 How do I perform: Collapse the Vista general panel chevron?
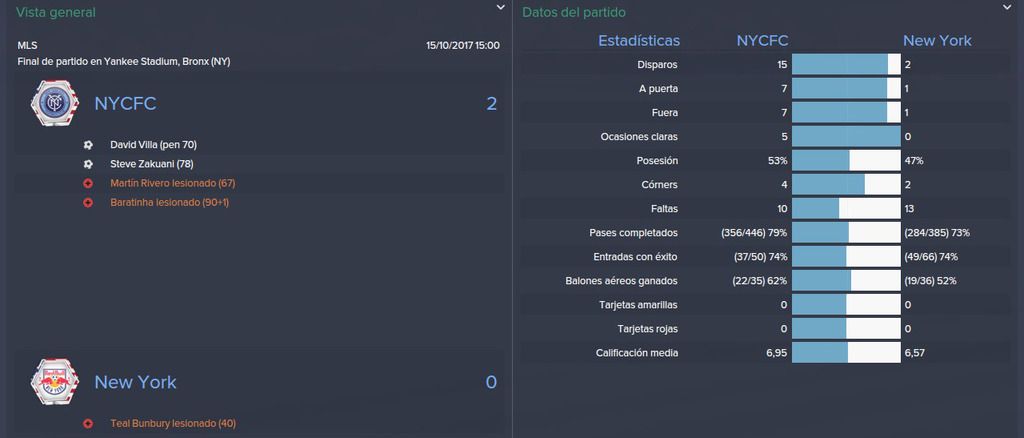click(500, 7)
